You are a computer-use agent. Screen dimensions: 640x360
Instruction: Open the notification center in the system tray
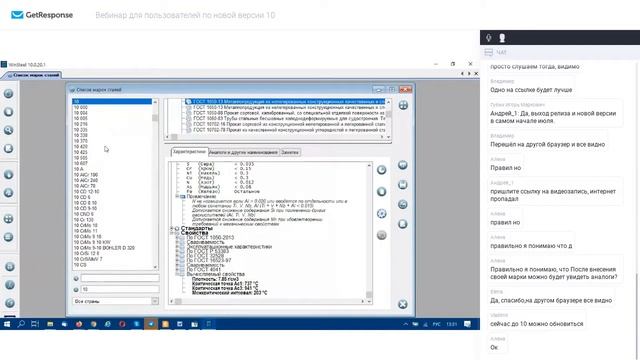pyautogui.click(x=467, y=324)
